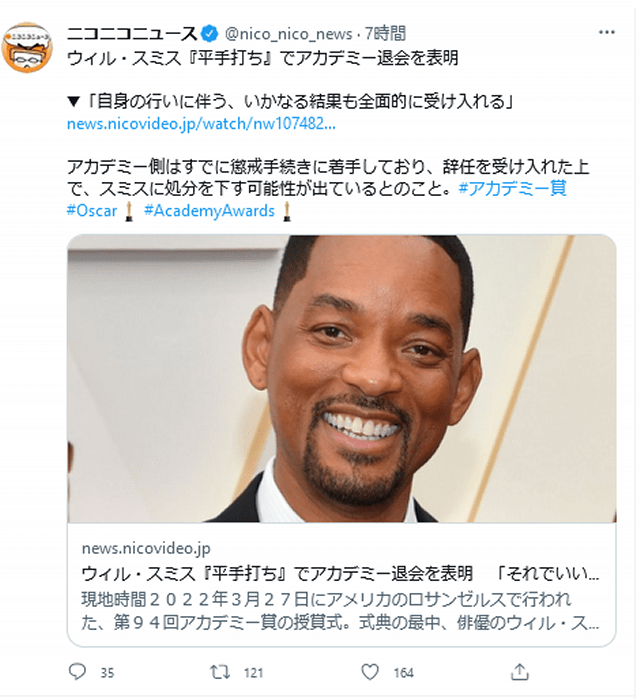Click the reply count 35
The width and height of the screenshot is (640, 699).
click(107, 673)
